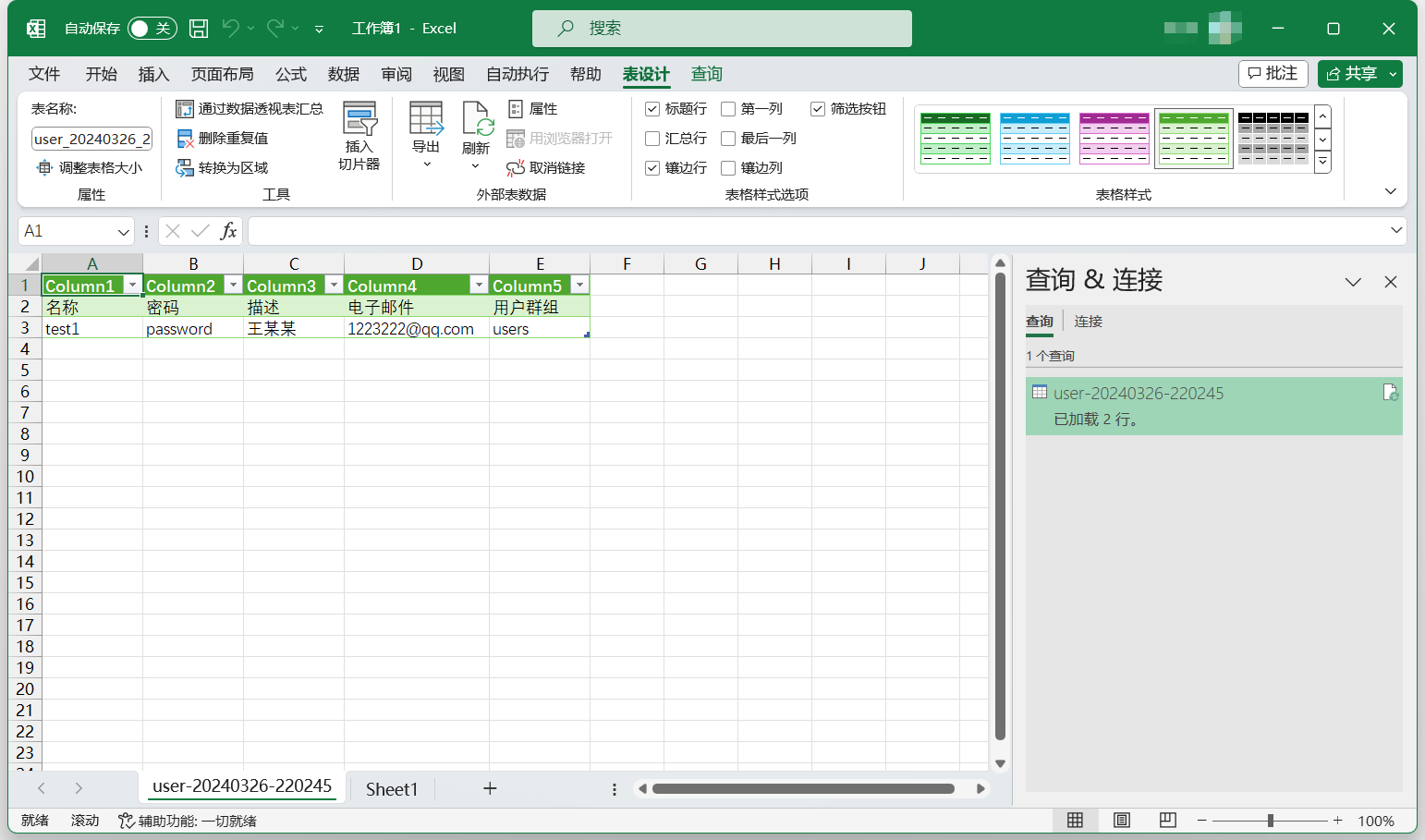Expand table styles gallery More arrow

1323,162
